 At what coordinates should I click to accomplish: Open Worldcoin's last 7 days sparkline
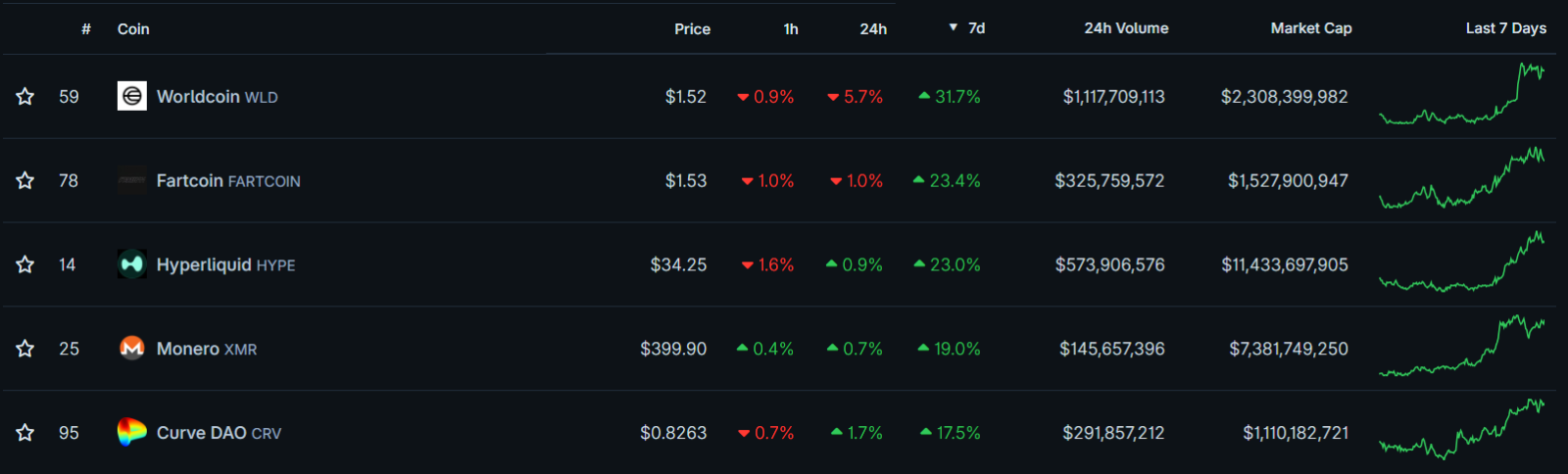point(1461,95)
